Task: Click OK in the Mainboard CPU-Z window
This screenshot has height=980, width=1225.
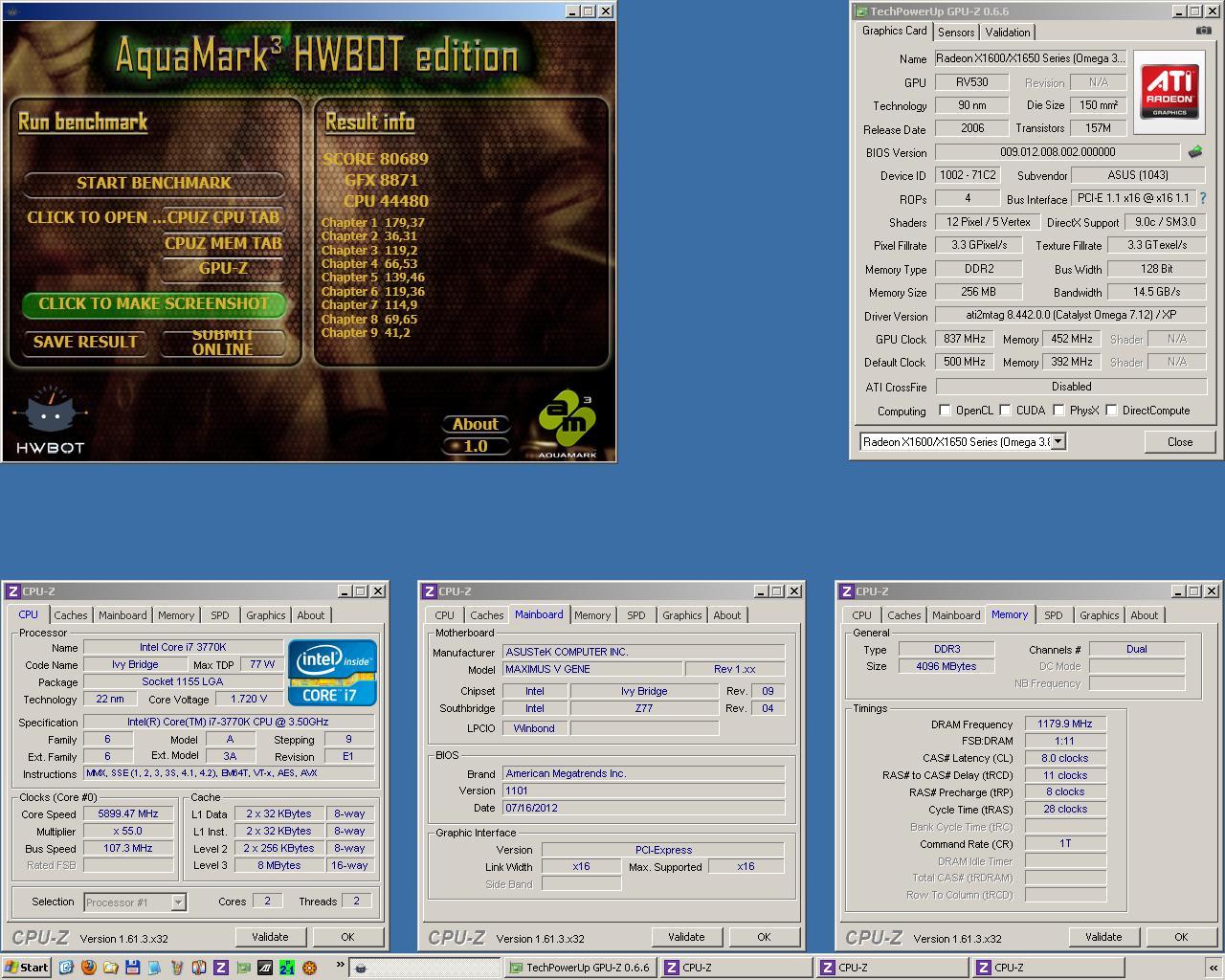Action: pos(764,937)
